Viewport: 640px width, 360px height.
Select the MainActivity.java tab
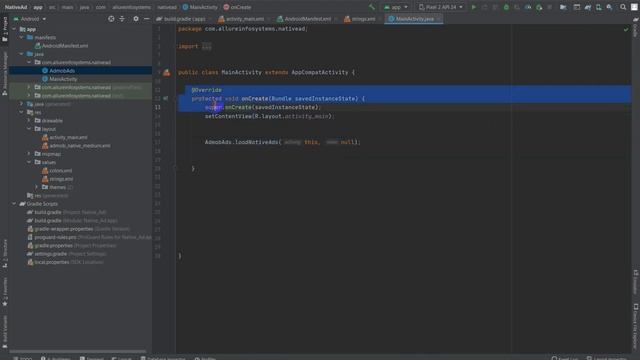413,19
